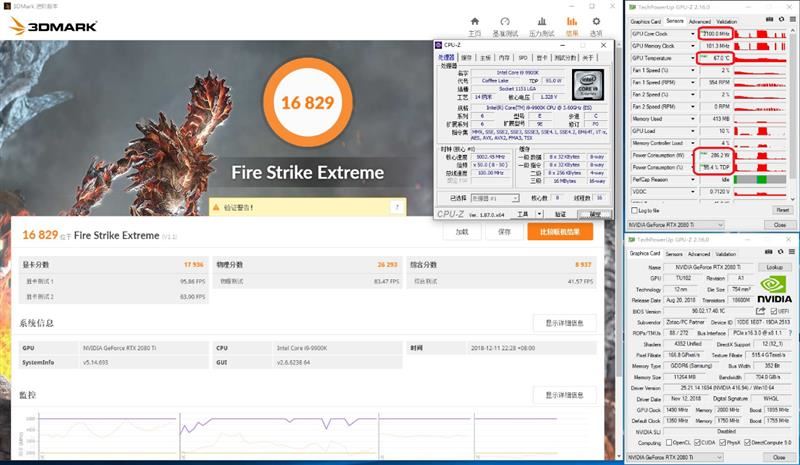Click the refresh icon in GPU-Z Graphics Card window
The height and width of the screenshot is (465, 800).
point(780,252)
